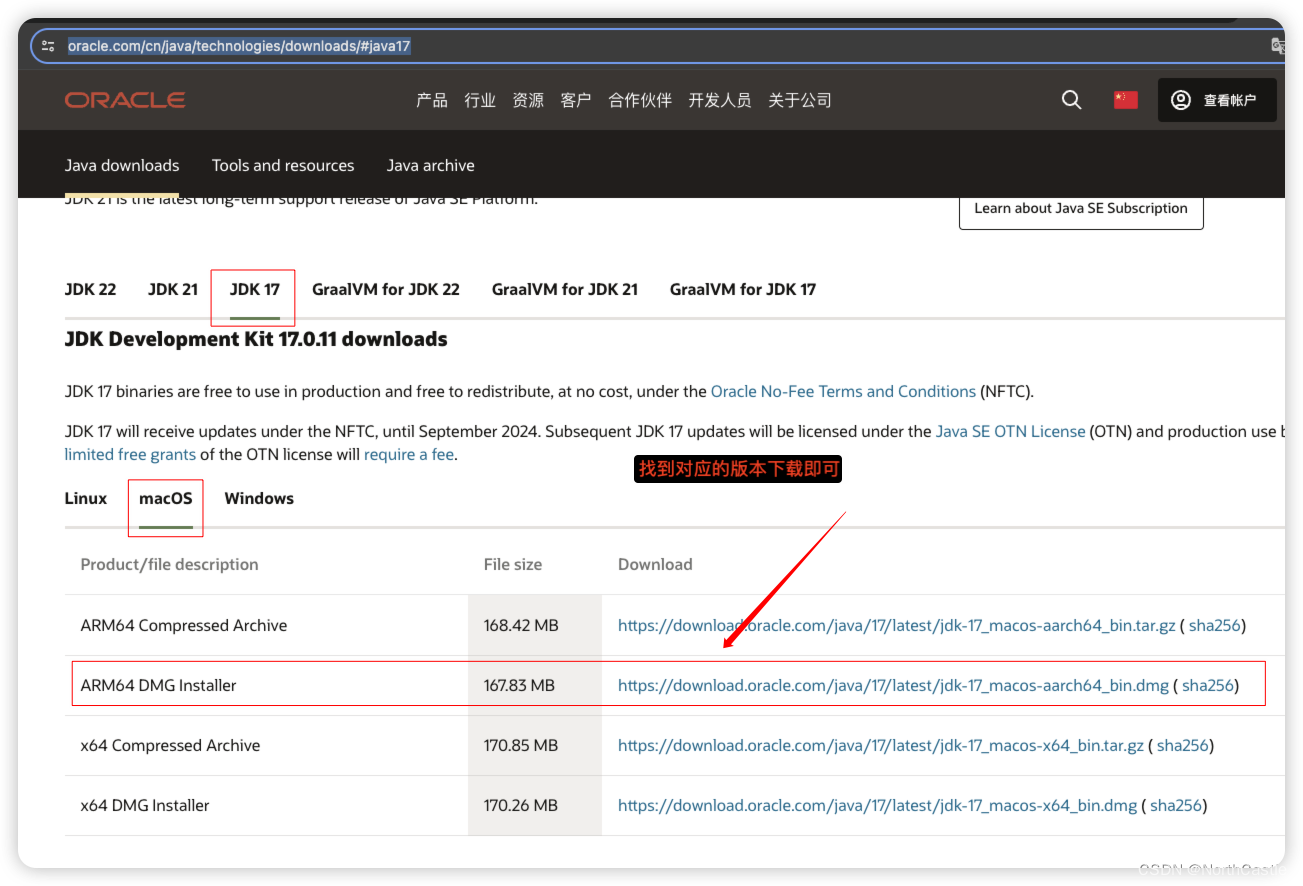Open the 关于公司 menu
The image size is (1303, 886).
click(x=800, y=100)
